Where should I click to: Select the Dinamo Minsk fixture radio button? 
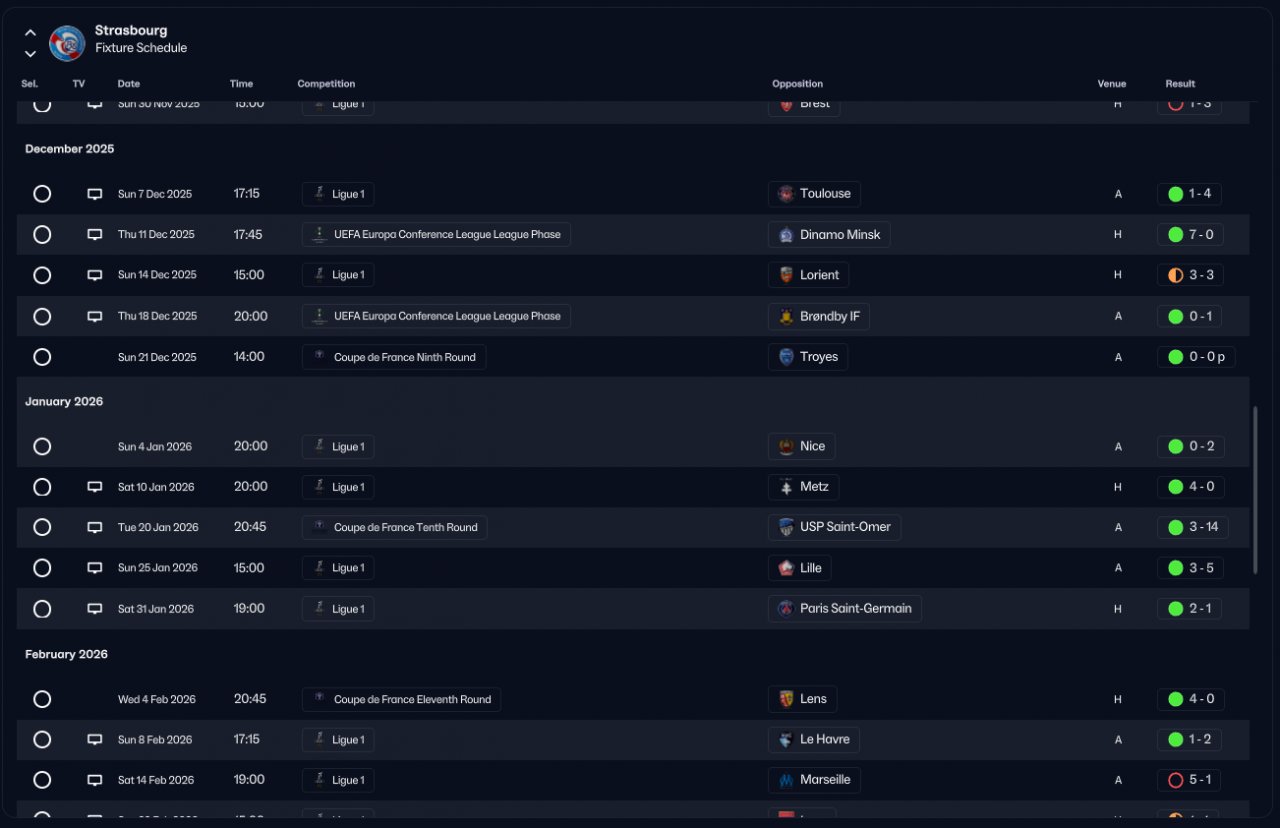pos(42,235)
